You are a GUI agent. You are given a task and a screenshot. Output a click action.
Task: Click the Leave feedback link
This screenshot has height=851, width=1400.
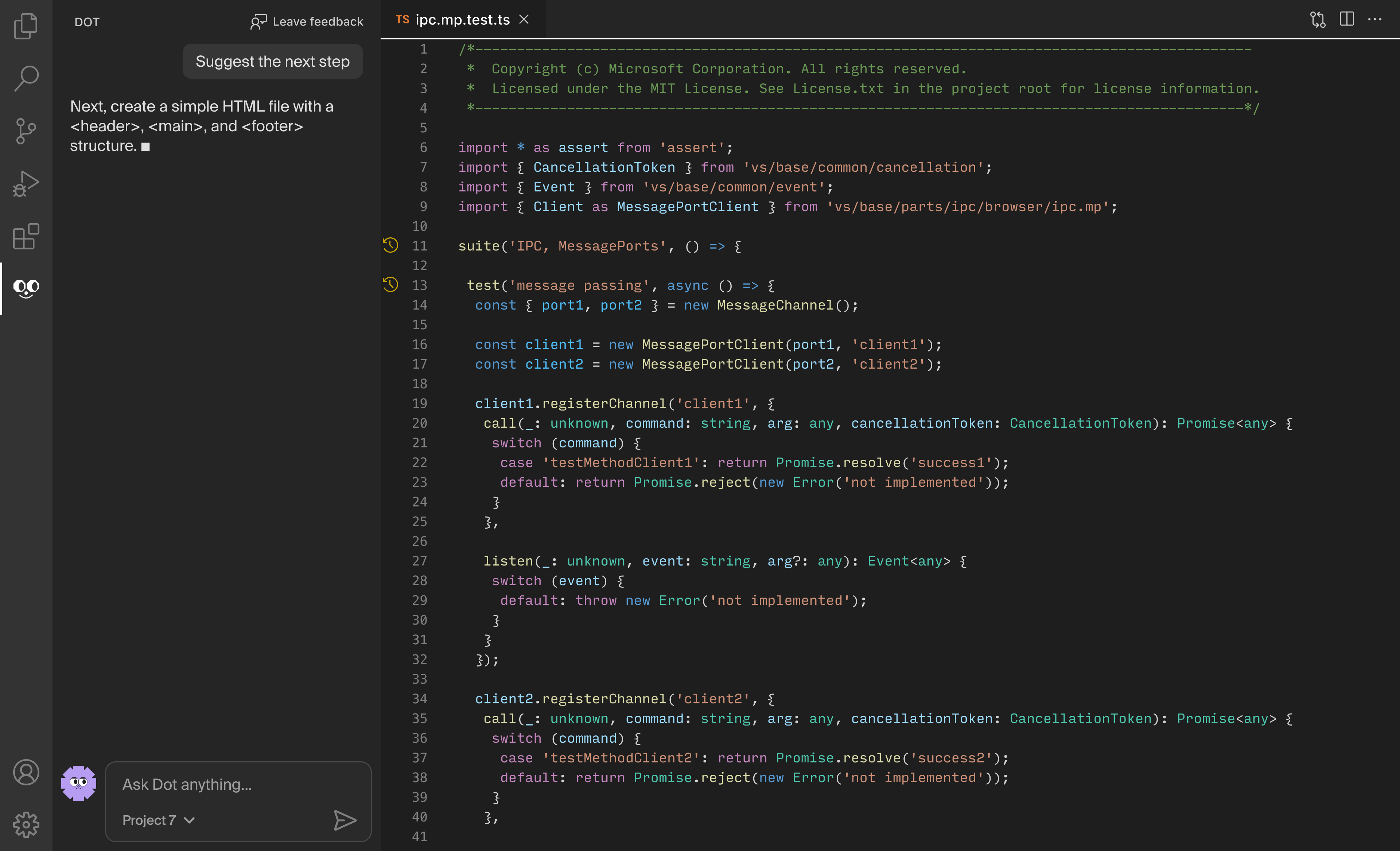[x=307, y=22]
